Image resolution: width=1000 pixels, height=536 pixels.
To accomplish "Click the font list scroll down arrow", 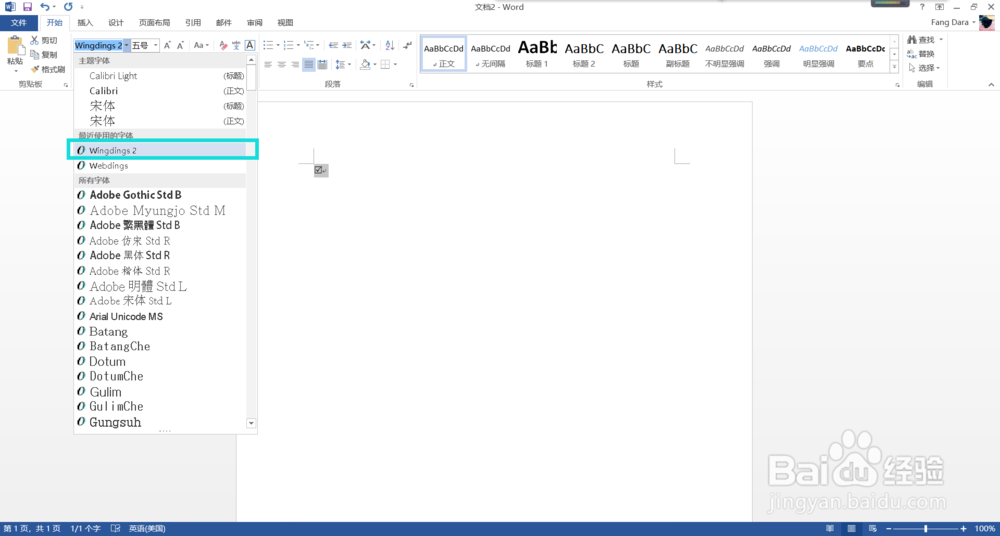I will coord(251,423).
